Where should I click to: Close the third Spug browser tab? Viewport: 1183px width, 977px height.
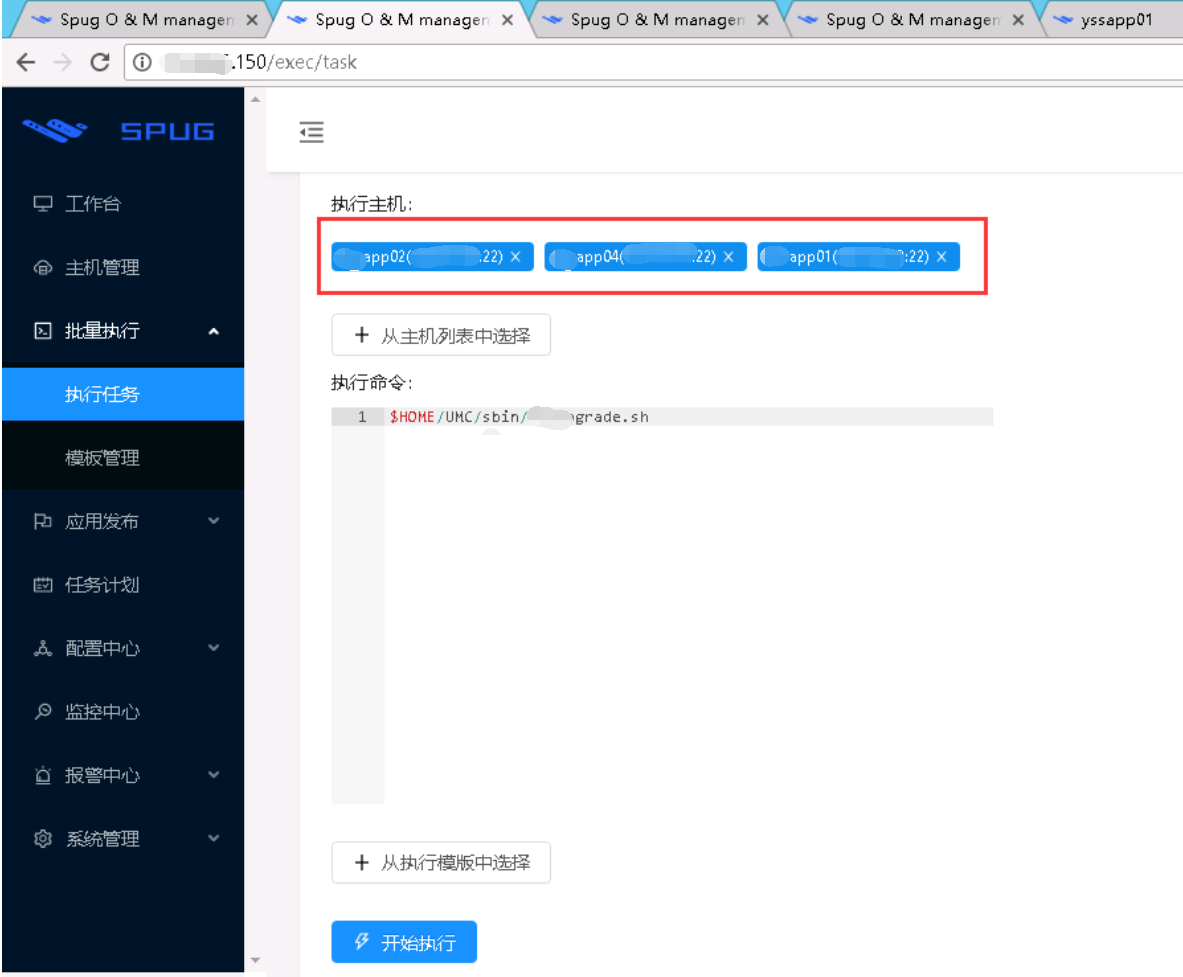tap(763, 20)
